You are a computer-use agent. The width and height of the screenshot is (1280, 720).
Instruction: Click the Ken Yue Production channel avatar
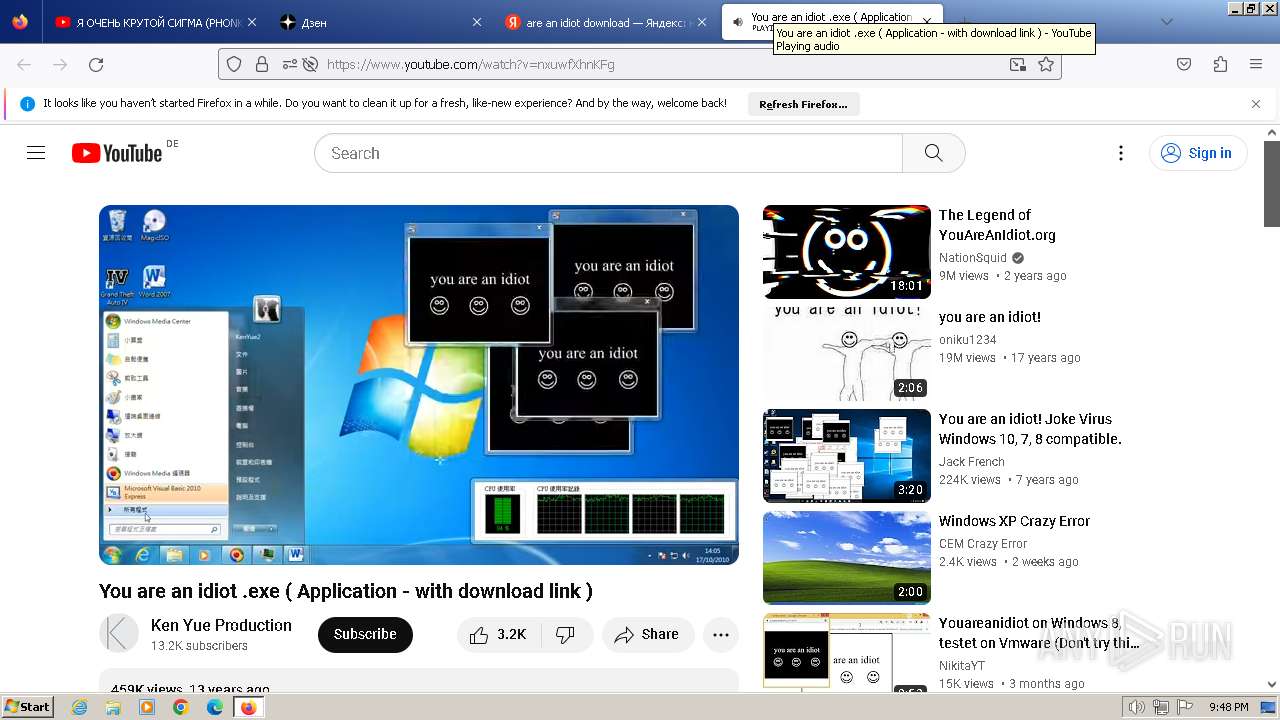coord(119,634)
